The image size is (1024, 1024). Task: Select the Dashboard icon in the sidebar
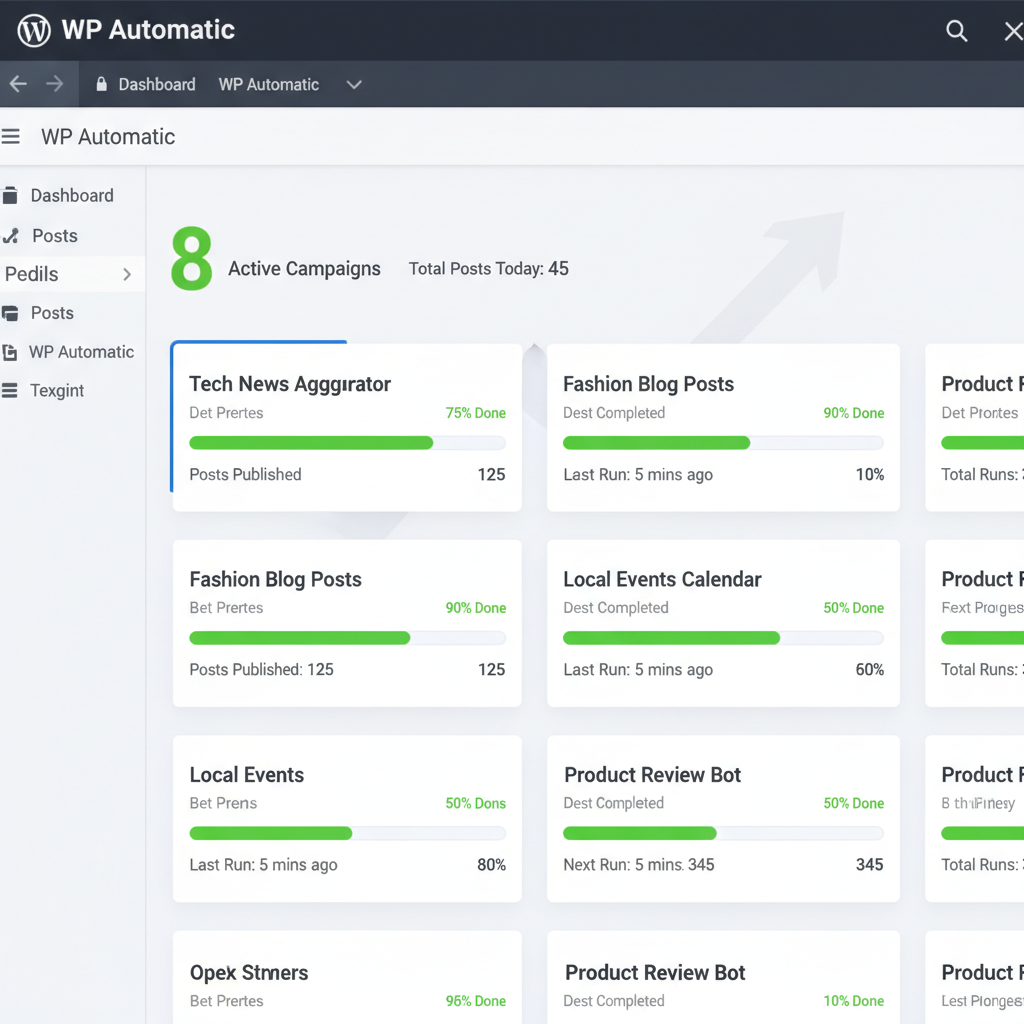click(x=10, y=195)
